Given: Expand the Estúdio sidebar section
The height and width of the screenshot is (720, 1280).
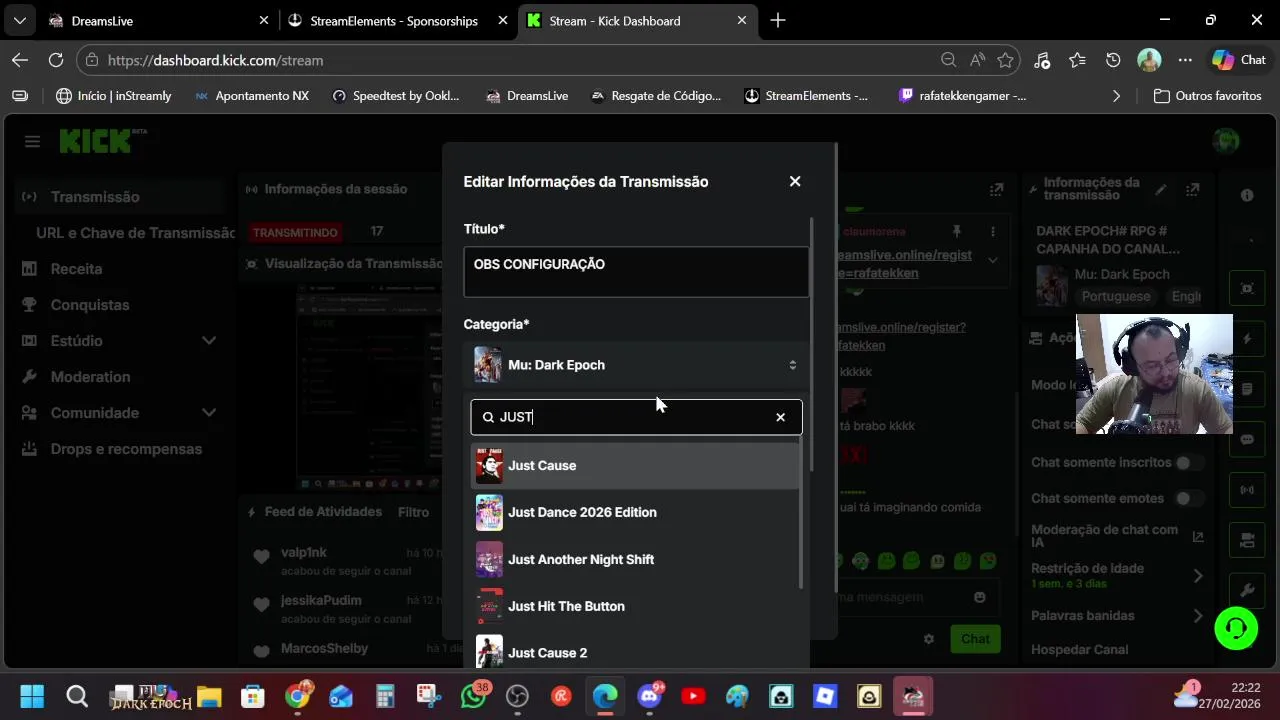Looking at the screenshot, I should pyautogui.click(x=209, y=341).
